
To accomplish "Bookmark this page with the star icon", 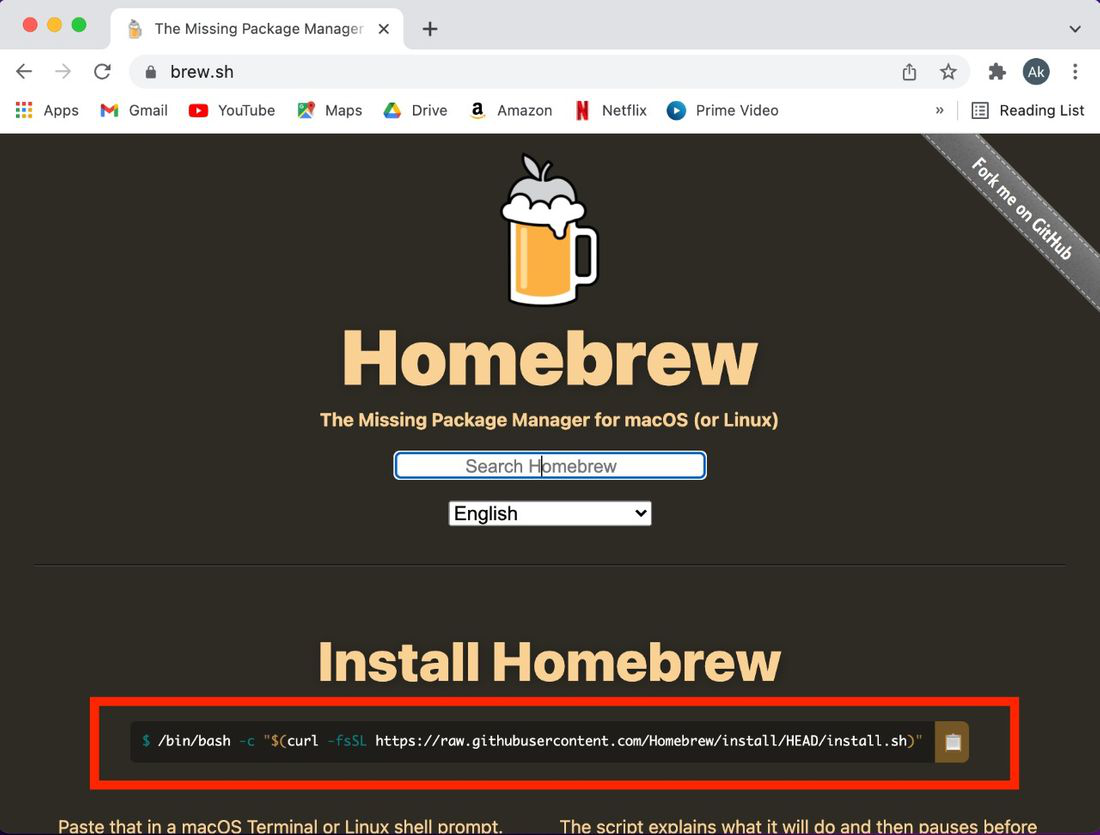I will point(948,72).
